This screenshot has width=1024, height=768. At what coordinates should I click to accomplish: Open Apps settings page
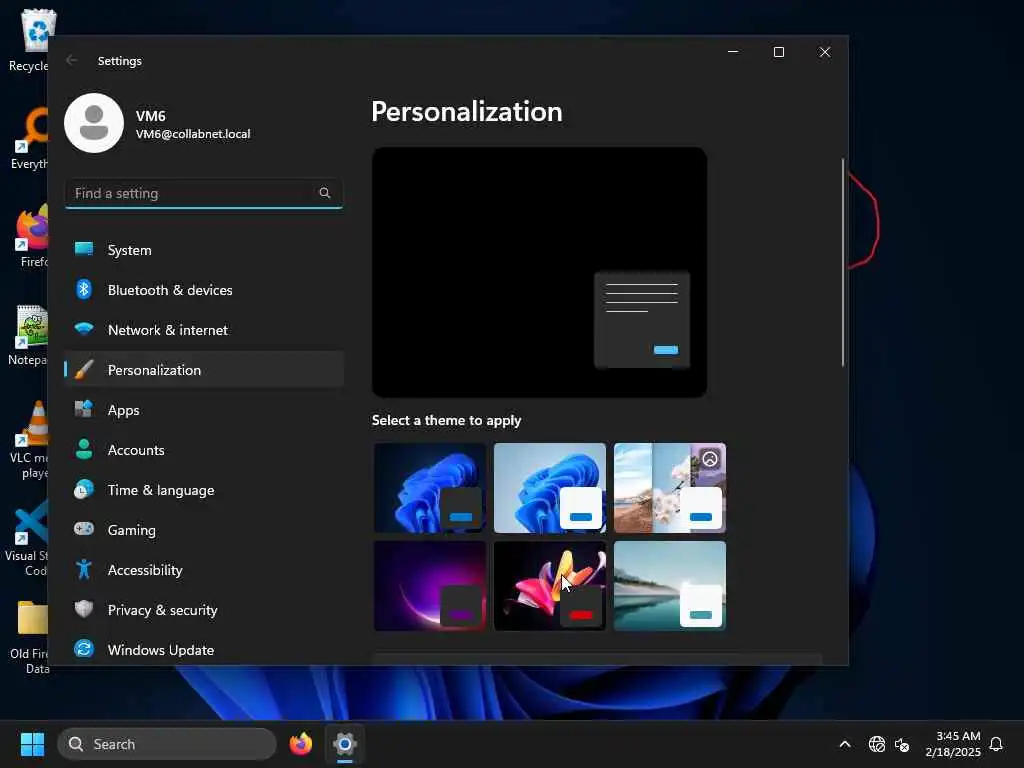[x=204, y=410]
